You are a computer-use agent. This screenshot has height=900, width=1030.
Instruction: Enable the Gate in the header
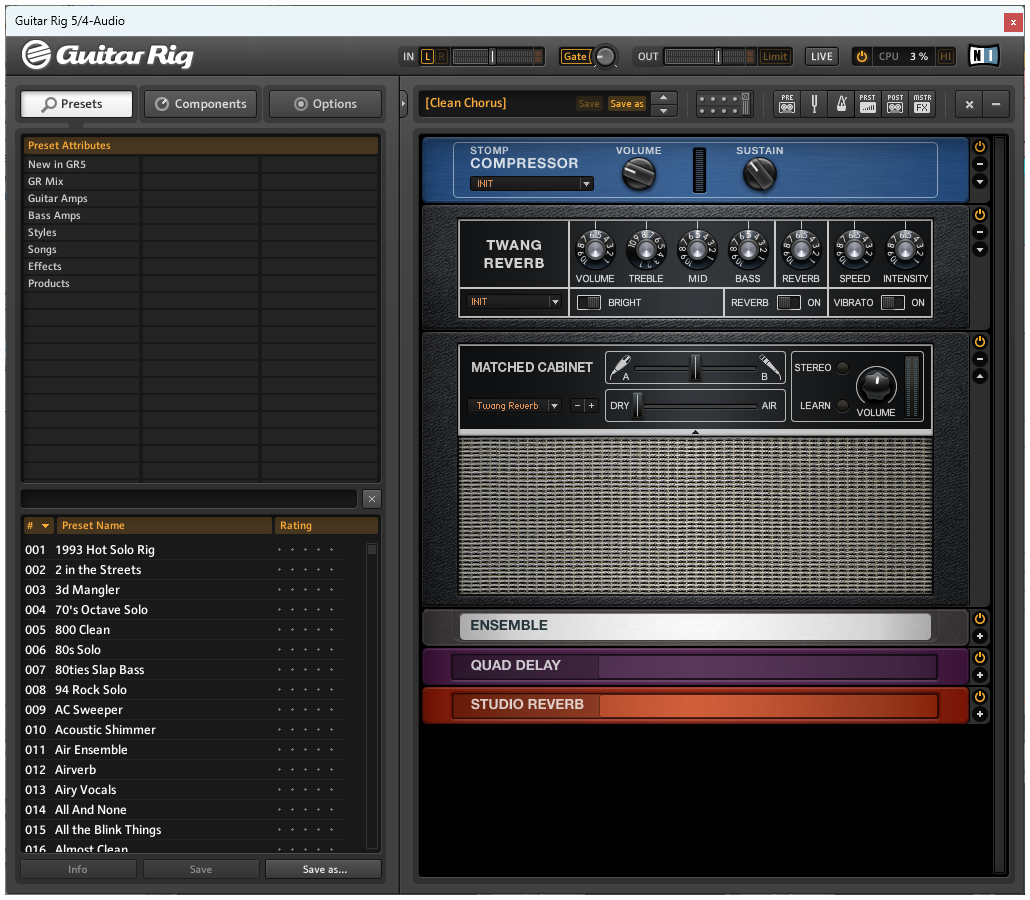click(576, 57)
